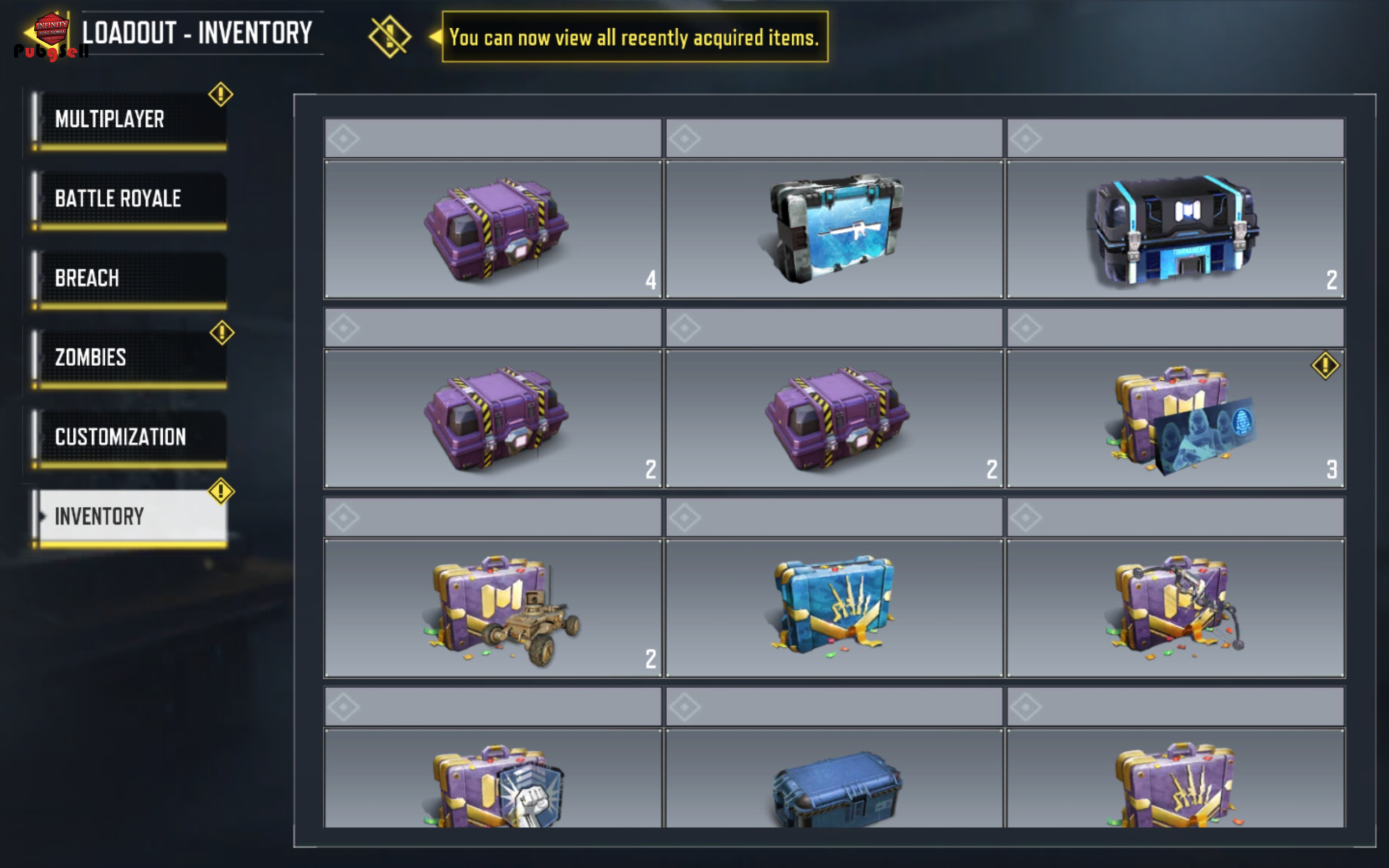Choose the purple case with calling card

[1175, 418]
